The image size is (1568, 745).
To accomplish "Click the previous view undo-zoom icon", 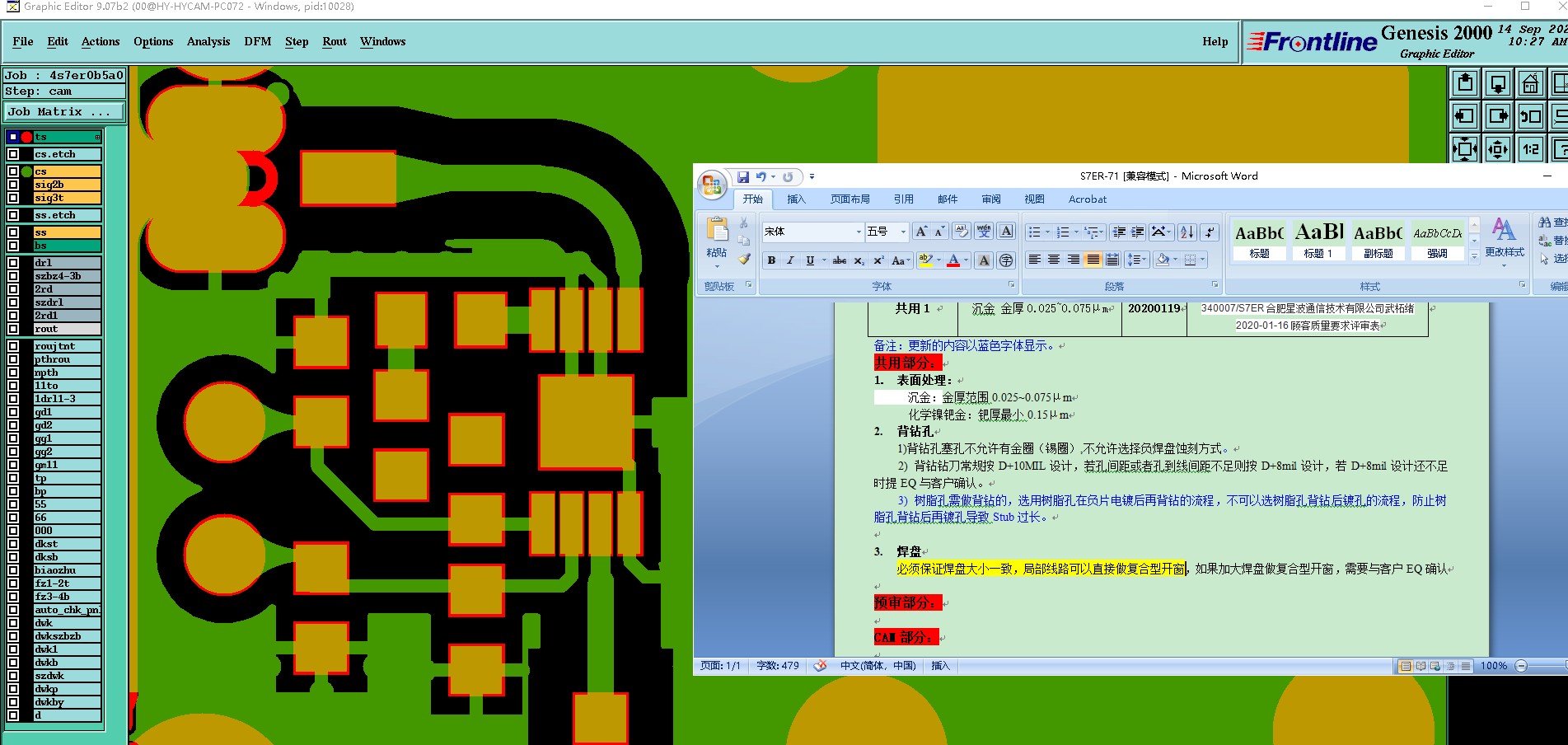I will [x=1531, y=116].
